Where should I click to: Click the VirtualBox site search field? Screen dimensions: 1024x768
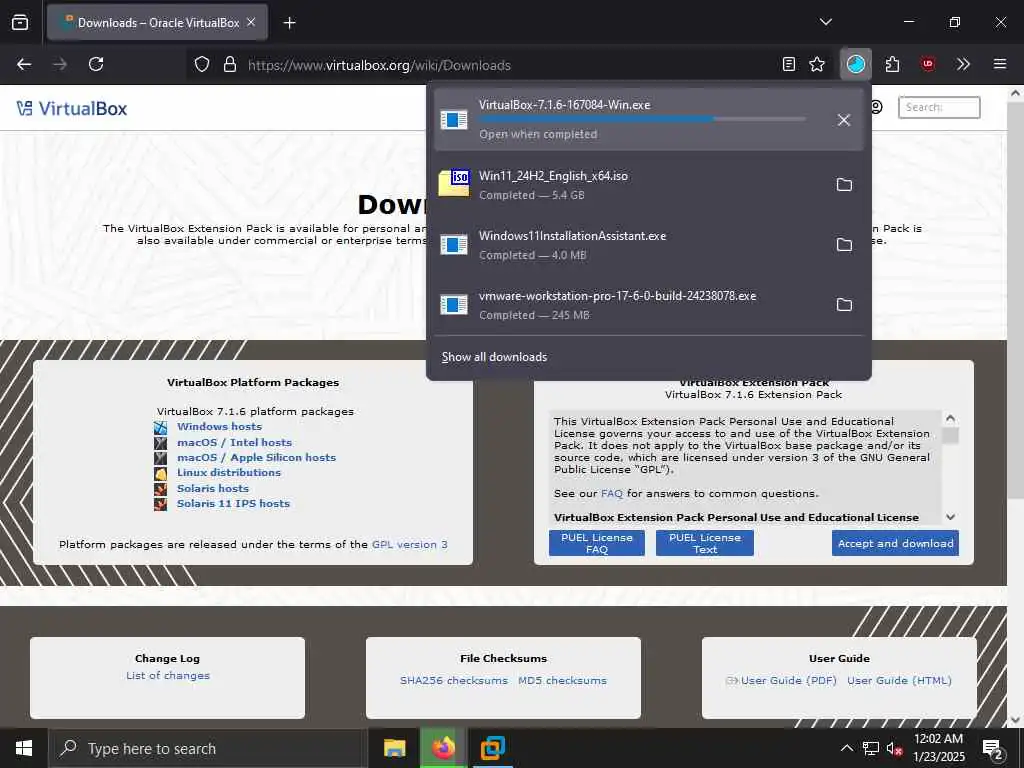[x=939, y=108]
